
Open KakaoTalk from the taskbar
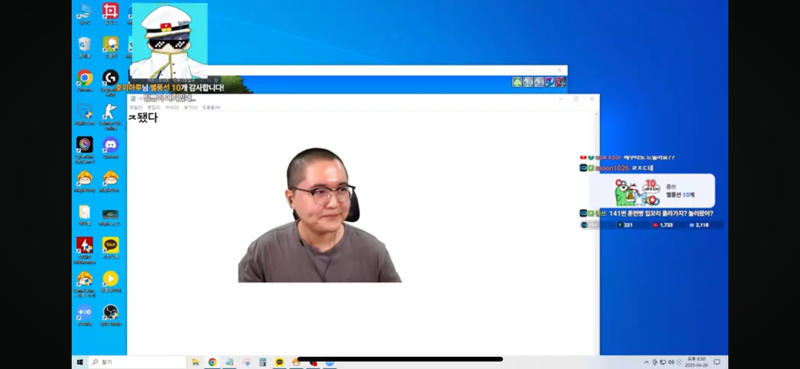(x=279, y=362)
